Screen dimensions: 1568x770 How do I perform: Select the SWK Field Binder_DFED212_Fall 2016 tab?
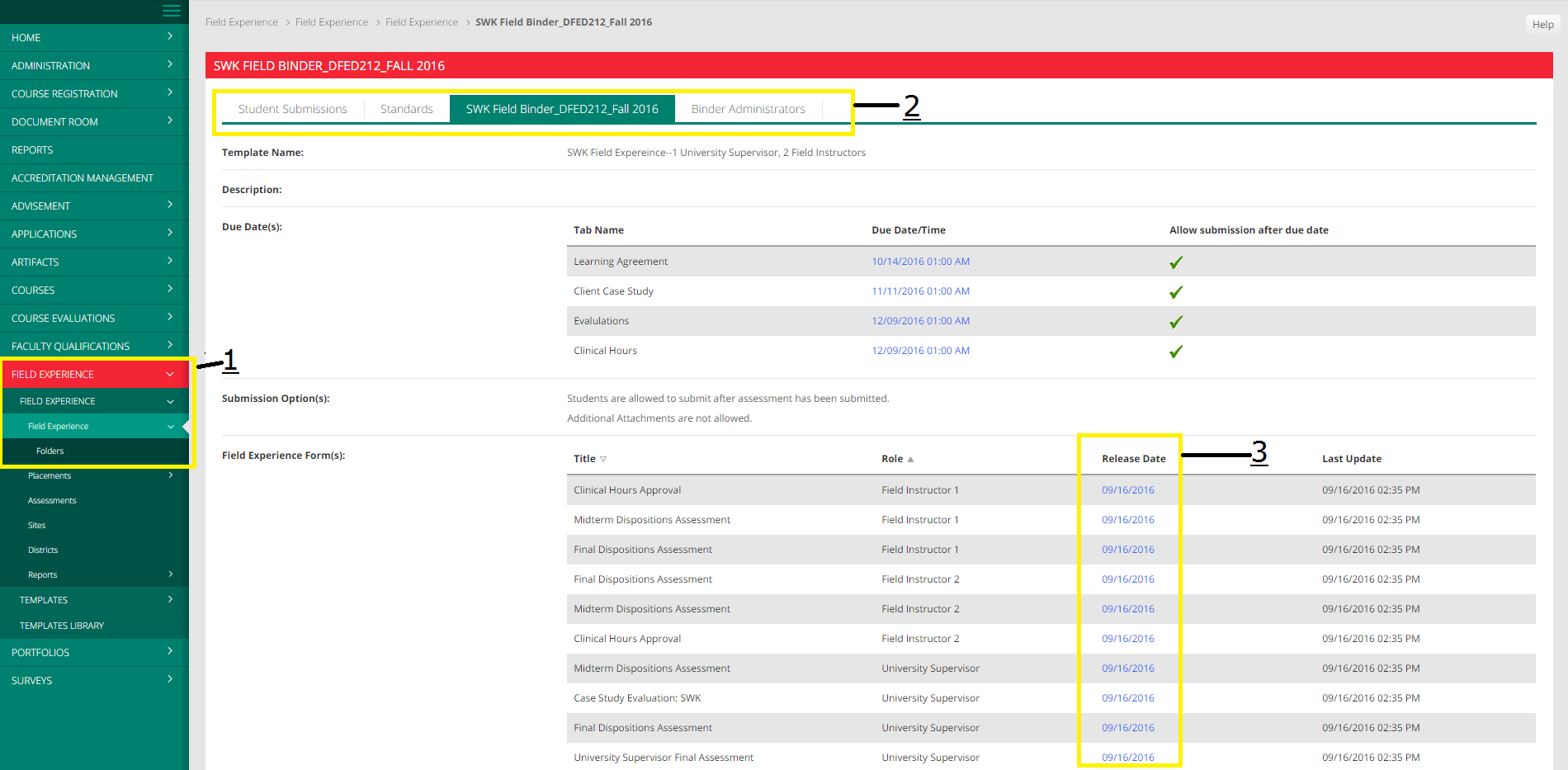point(562,109)
